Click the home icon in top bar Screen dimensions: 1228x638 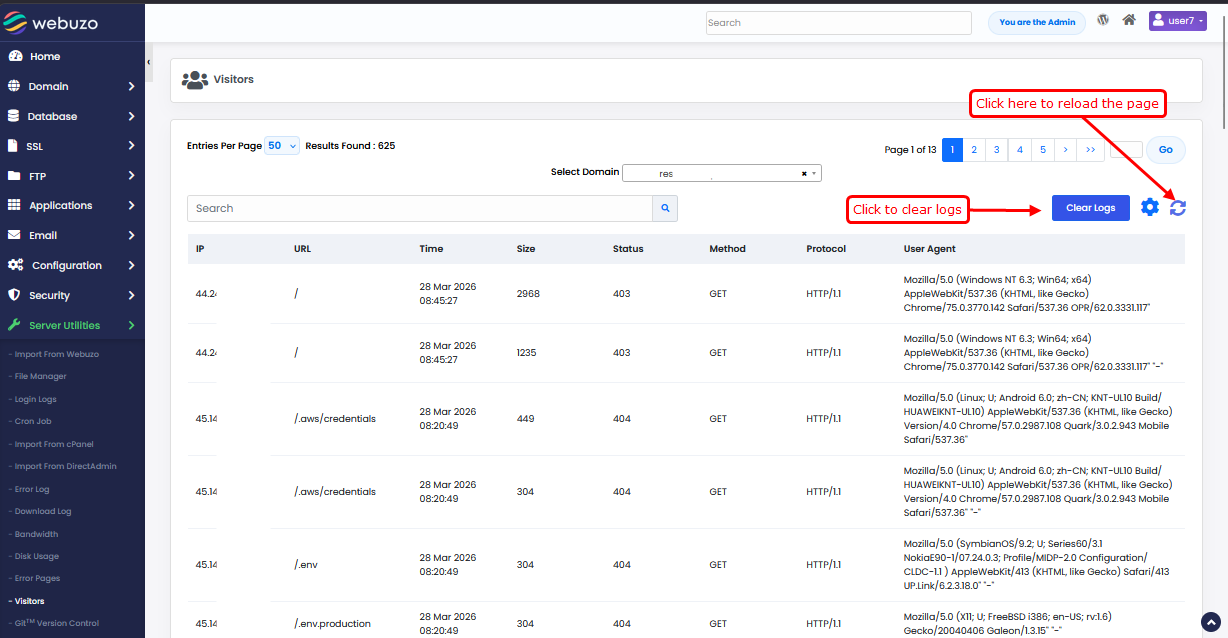click(1129, 20)
